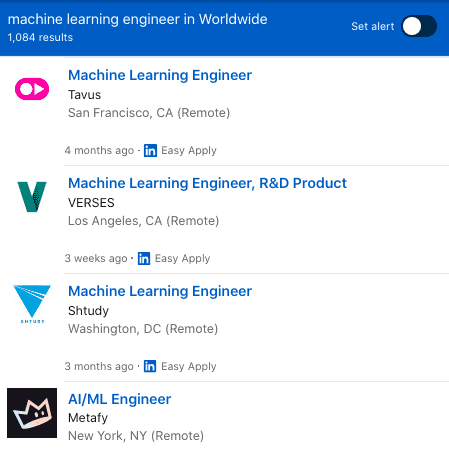This screenshot has width=449, height=466.
Task: Click Easy Apply on VERSES listing
Action: [183, 259]
